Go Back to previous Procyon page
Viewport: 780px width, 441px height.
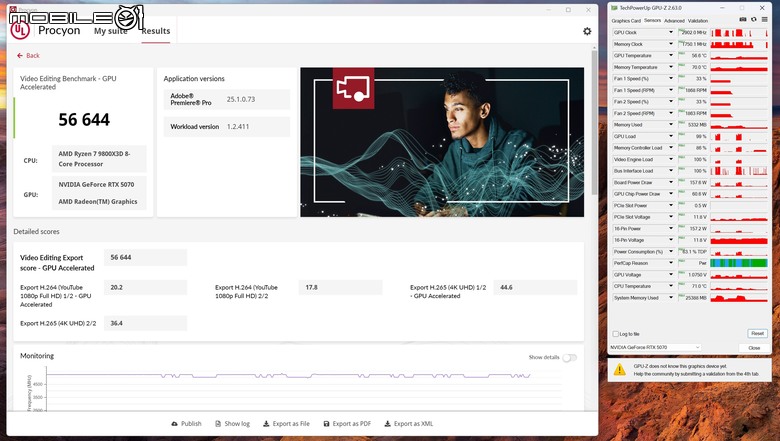(x=28, y=56)
